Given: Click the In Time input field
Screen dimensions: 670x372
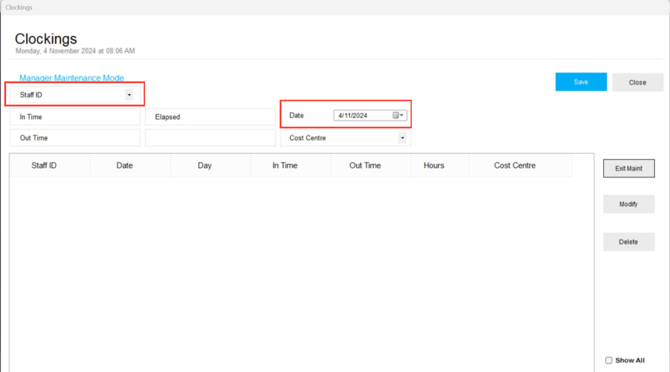Looking at the screenshot, I should (x=75, y=117).
